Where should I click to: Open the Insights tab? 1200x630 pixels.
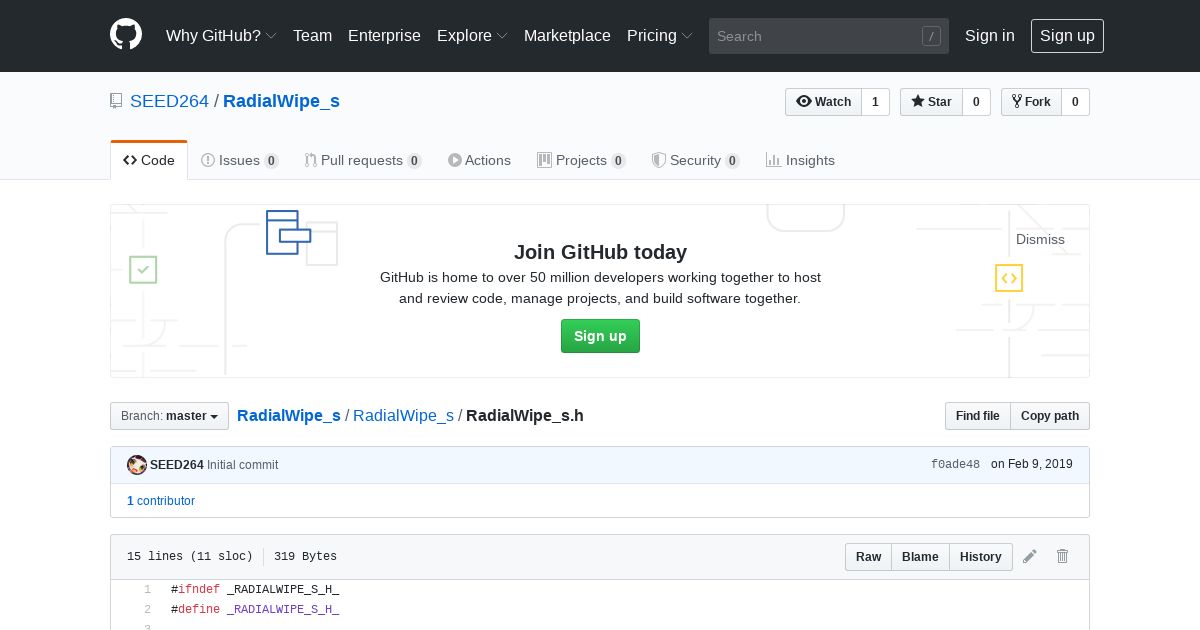(800, 160)
